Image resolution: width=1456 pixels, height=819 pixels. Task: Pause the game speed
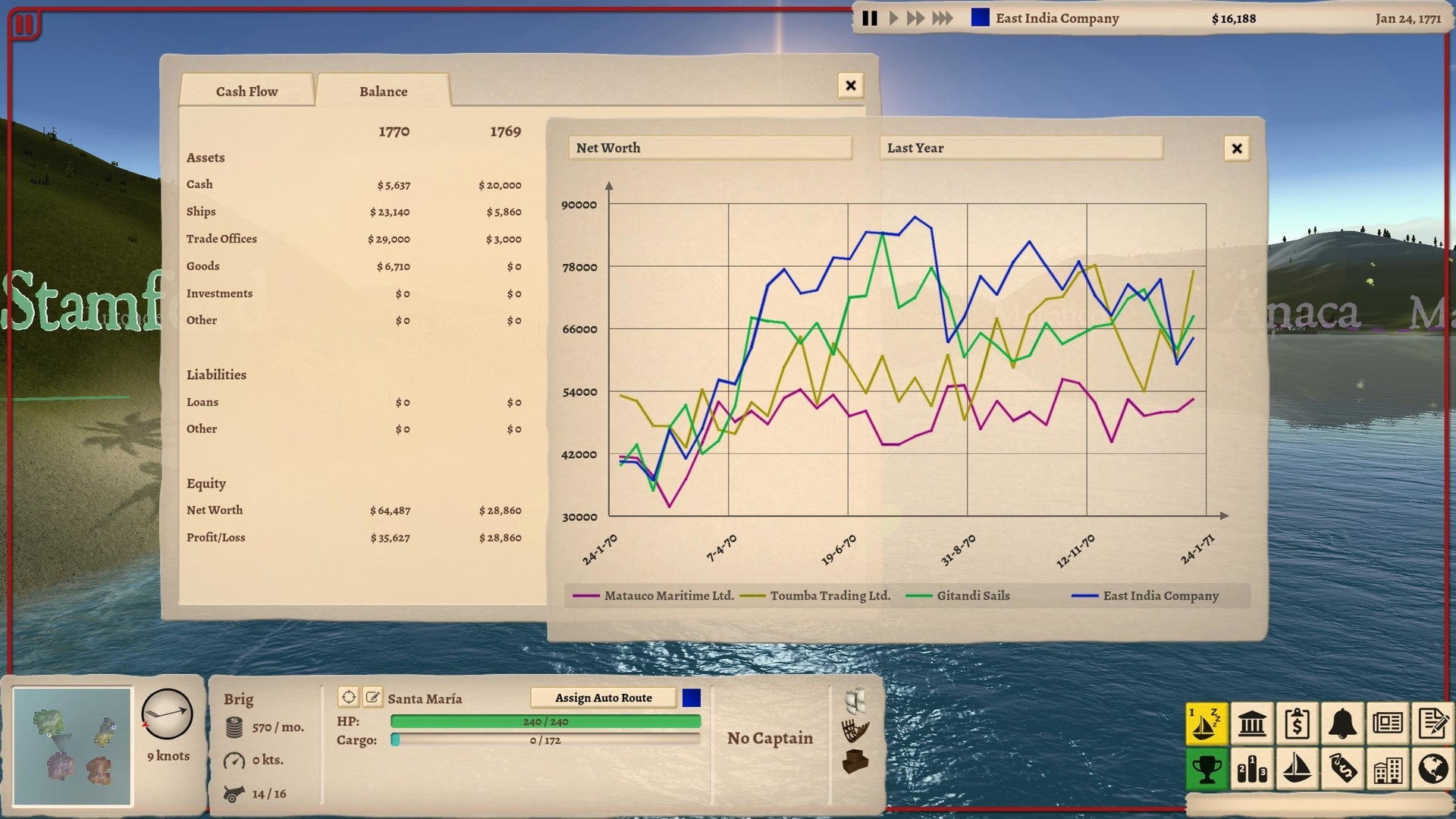[870, 18]
